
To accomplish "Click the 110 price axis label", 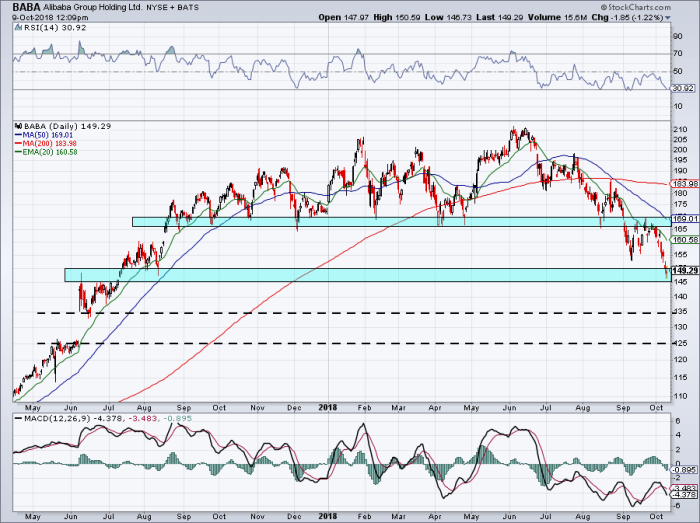I will pyautogui.click(x=680, y=396).
